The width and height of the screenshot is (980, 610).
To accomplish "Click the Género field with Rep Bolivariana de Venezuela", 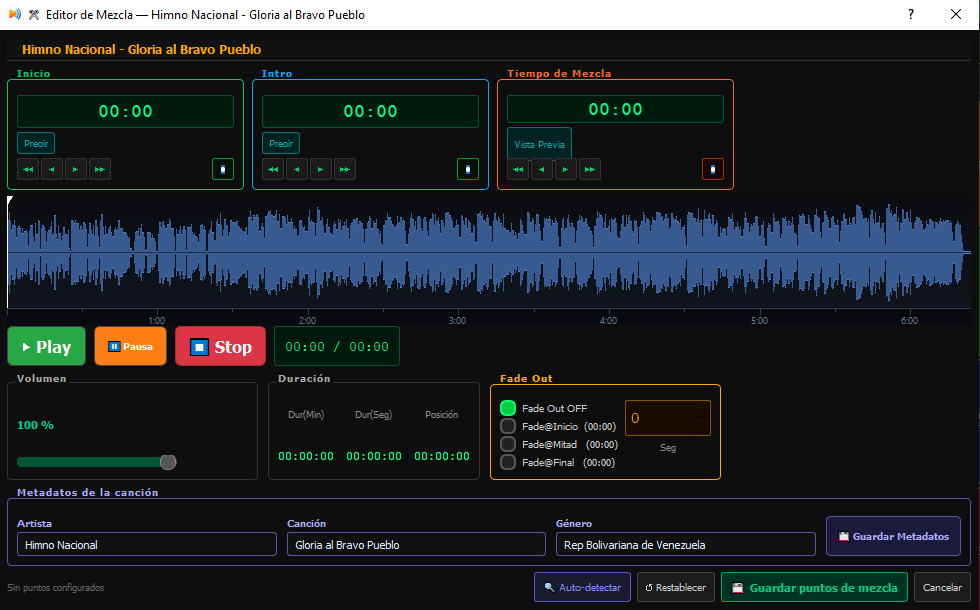I will coord(686,544).
